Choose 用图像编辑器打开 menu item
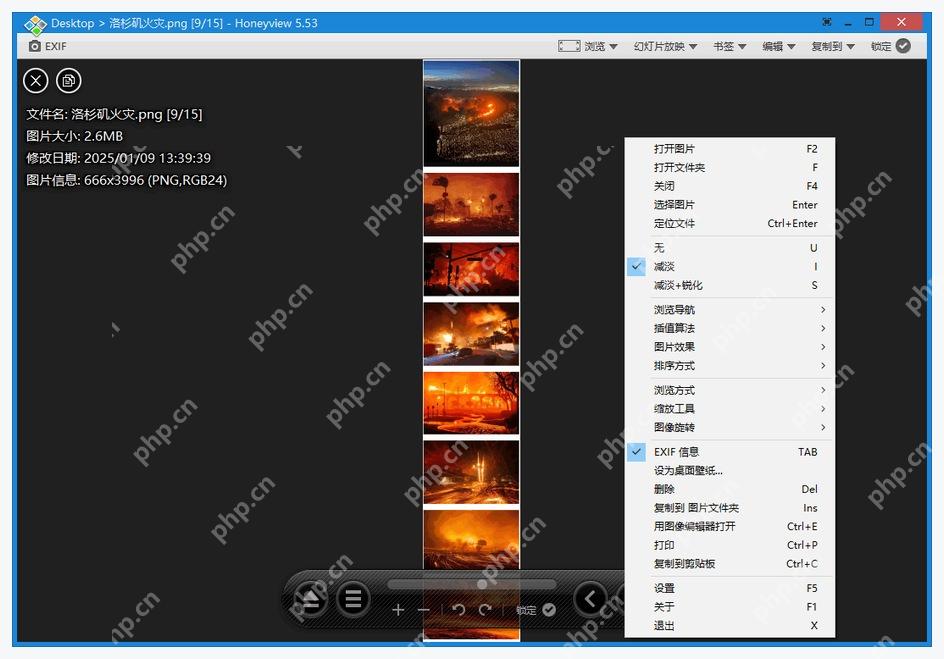 coord(730,527)
